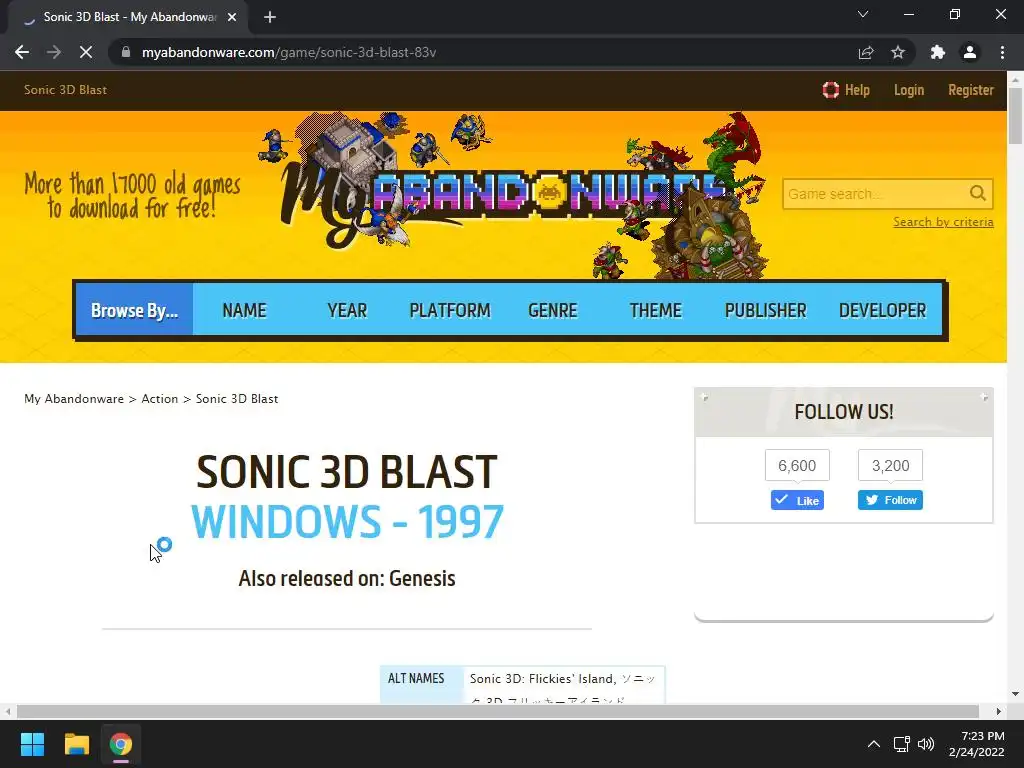The width and height of the screenshot is (1024, 768).
Task: Click the Facebook Like button
Action: [x=797, y=500]
